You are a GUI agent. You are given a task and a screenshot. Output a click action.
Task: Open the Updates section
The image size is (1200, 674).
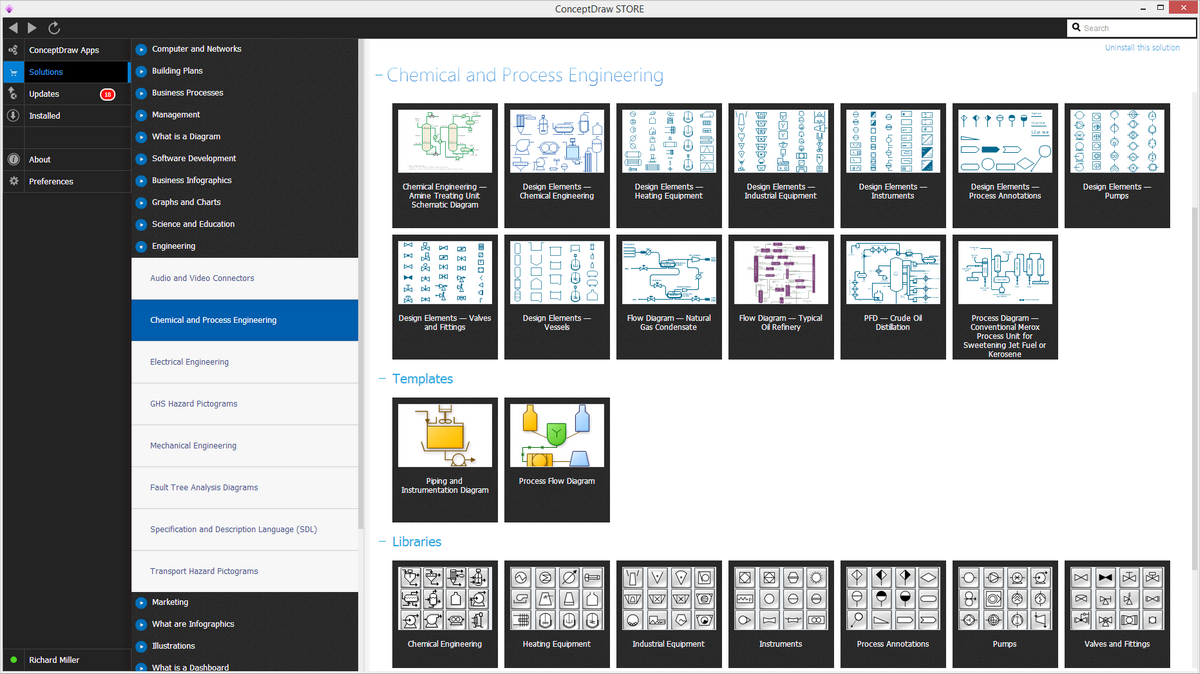(x=44, y=94)
